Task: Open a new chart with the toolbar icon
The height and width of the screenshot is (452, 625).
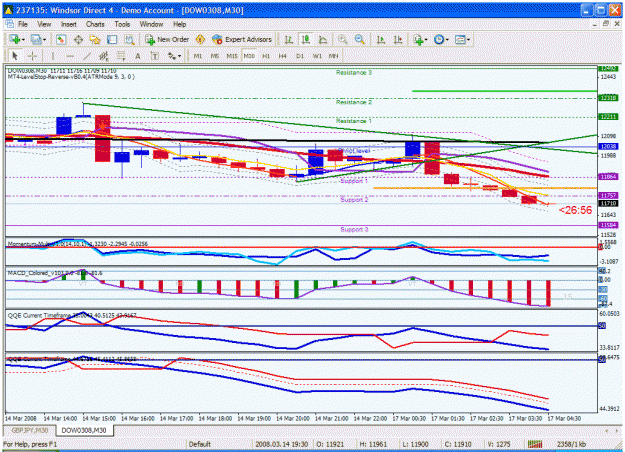Action: pos(15,39)
